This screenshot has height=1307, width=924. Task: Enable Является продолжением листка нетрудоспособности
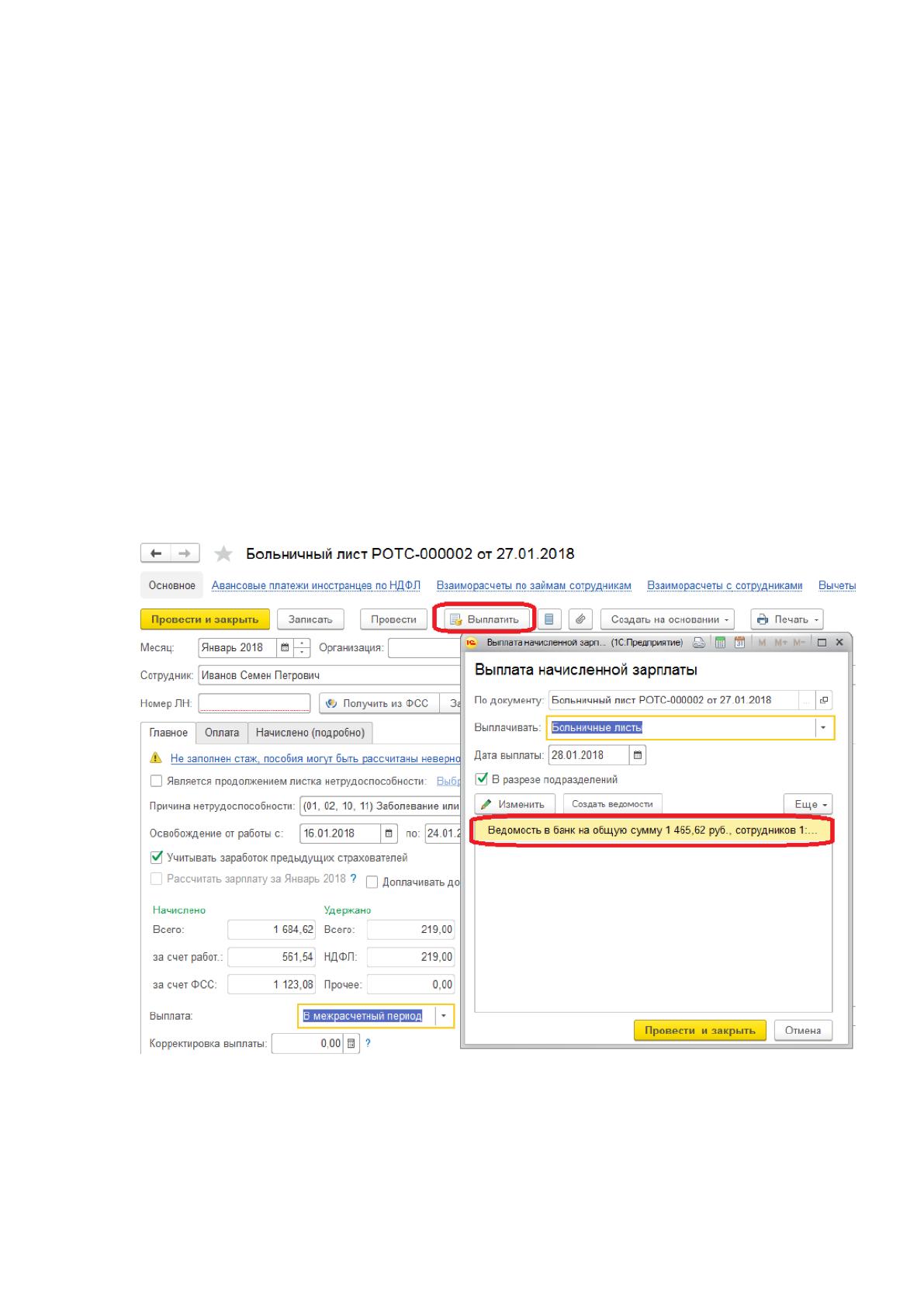[156, 782]
